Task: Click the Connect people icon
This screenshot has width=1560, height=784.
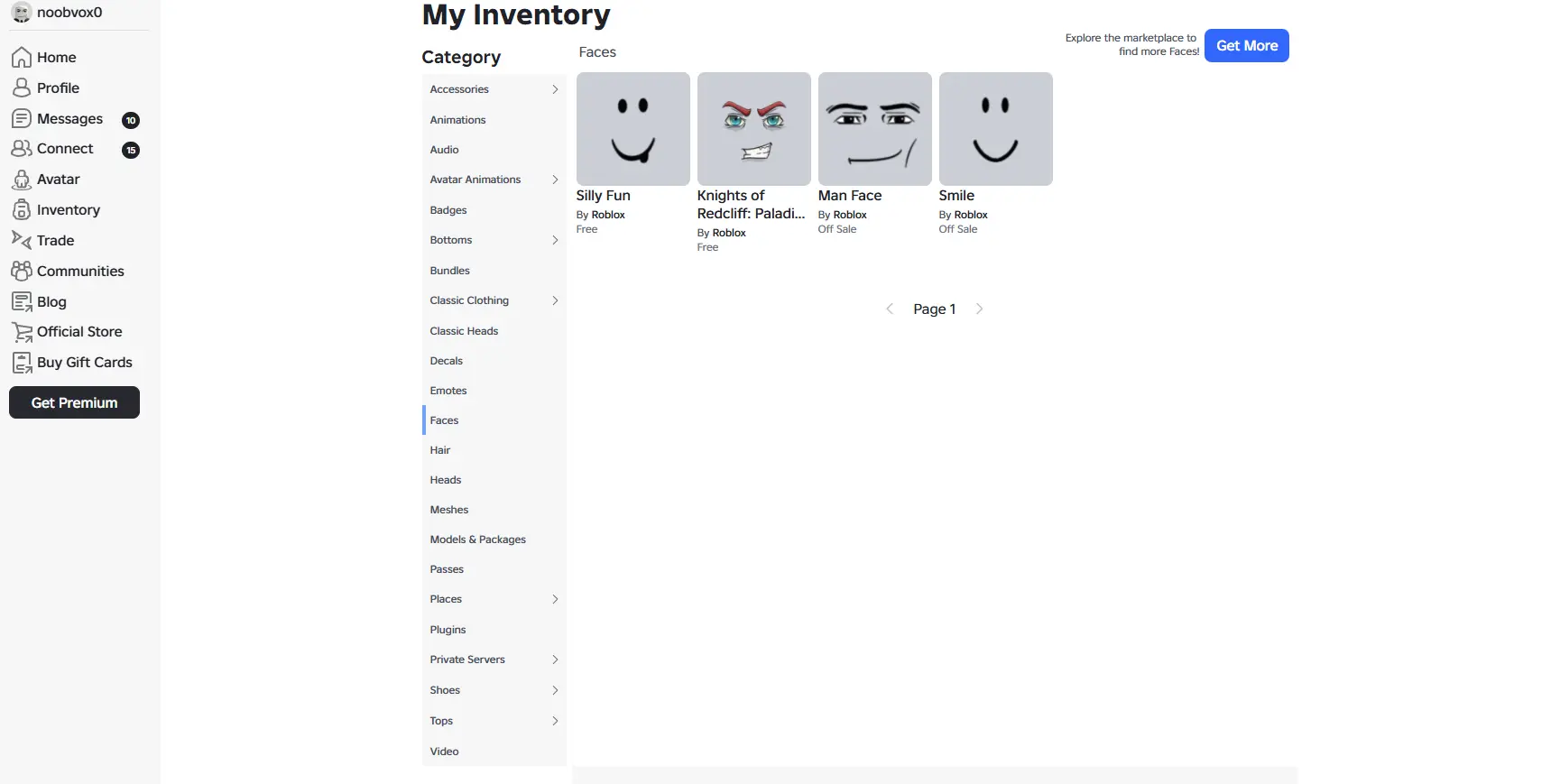Action: 22,149
